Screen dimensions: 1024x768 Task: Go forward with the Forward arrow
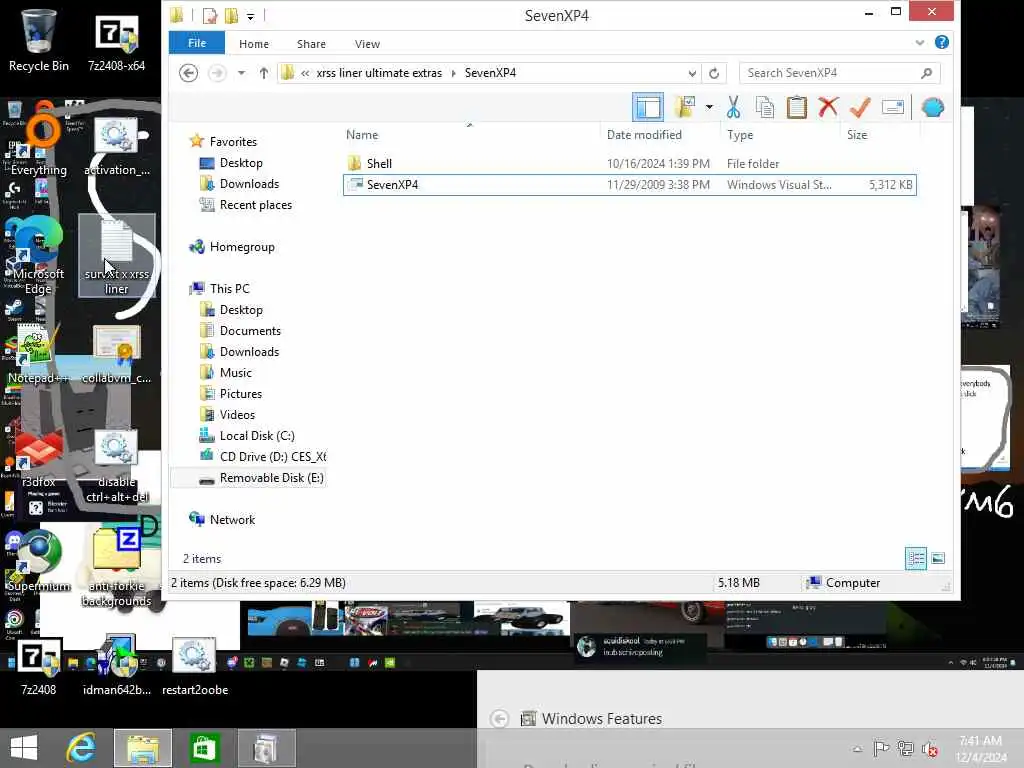pyautogui.click(x=217, y=72)
